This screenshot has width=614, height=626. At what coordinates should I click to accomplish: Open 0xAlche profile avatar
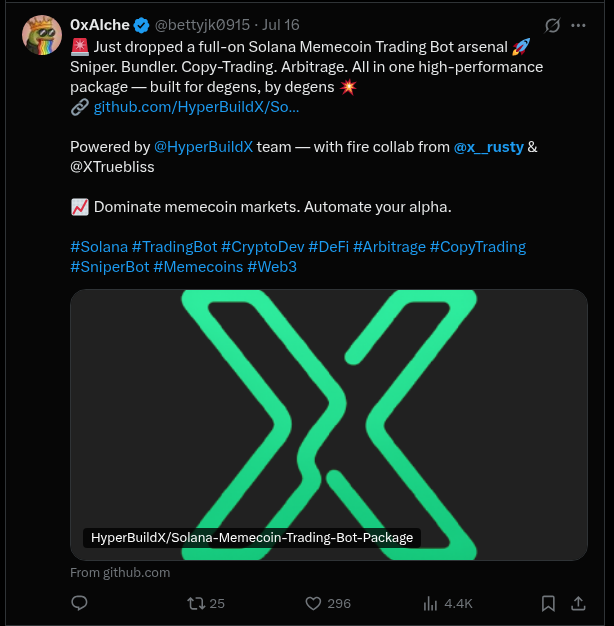tap(40, 35)
